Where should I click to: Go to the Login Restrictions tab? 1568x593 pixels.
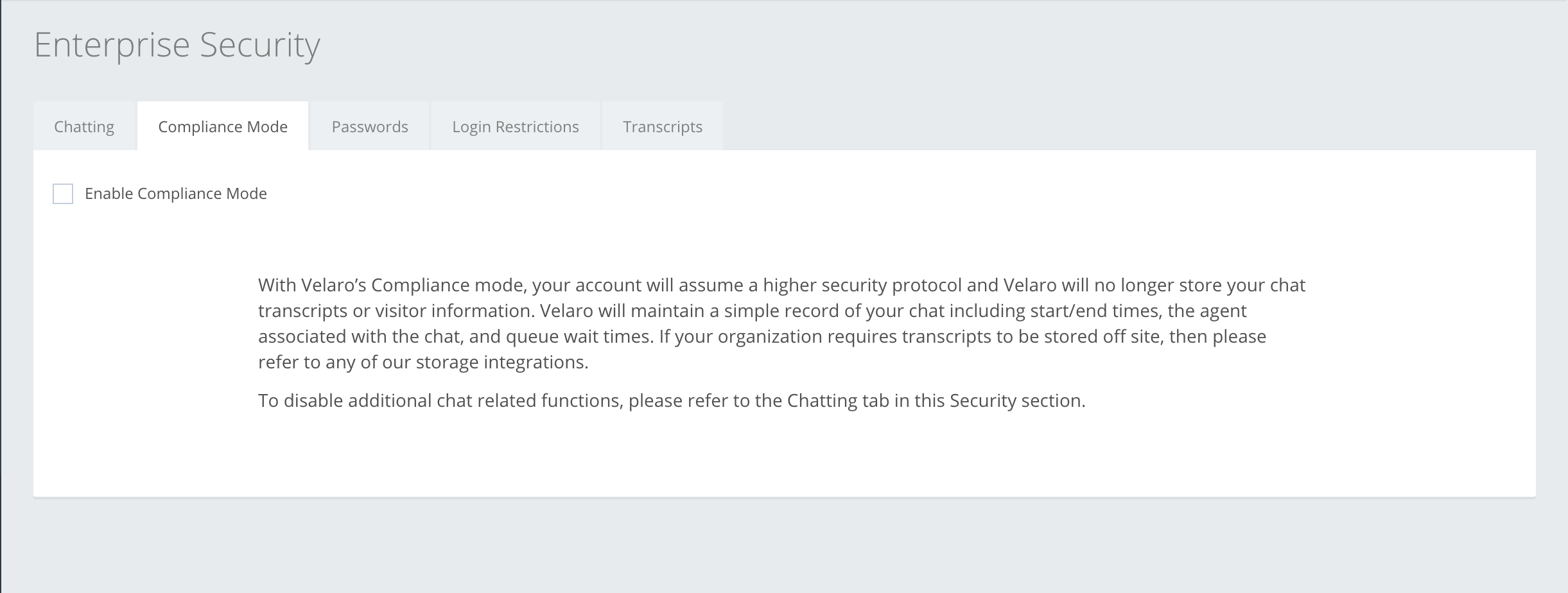[x=515, y=127]
